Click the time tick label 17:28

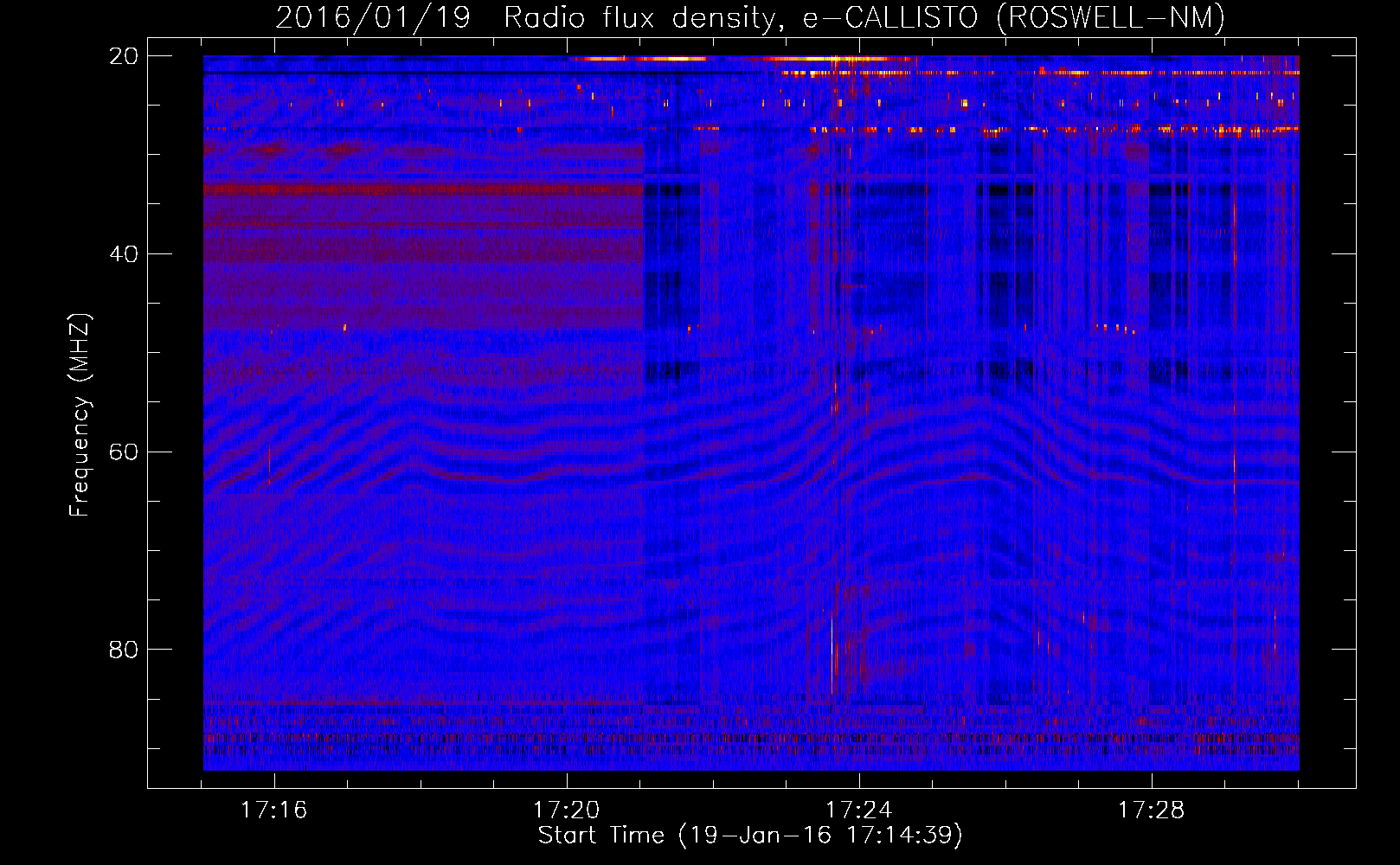[1151, 811]
